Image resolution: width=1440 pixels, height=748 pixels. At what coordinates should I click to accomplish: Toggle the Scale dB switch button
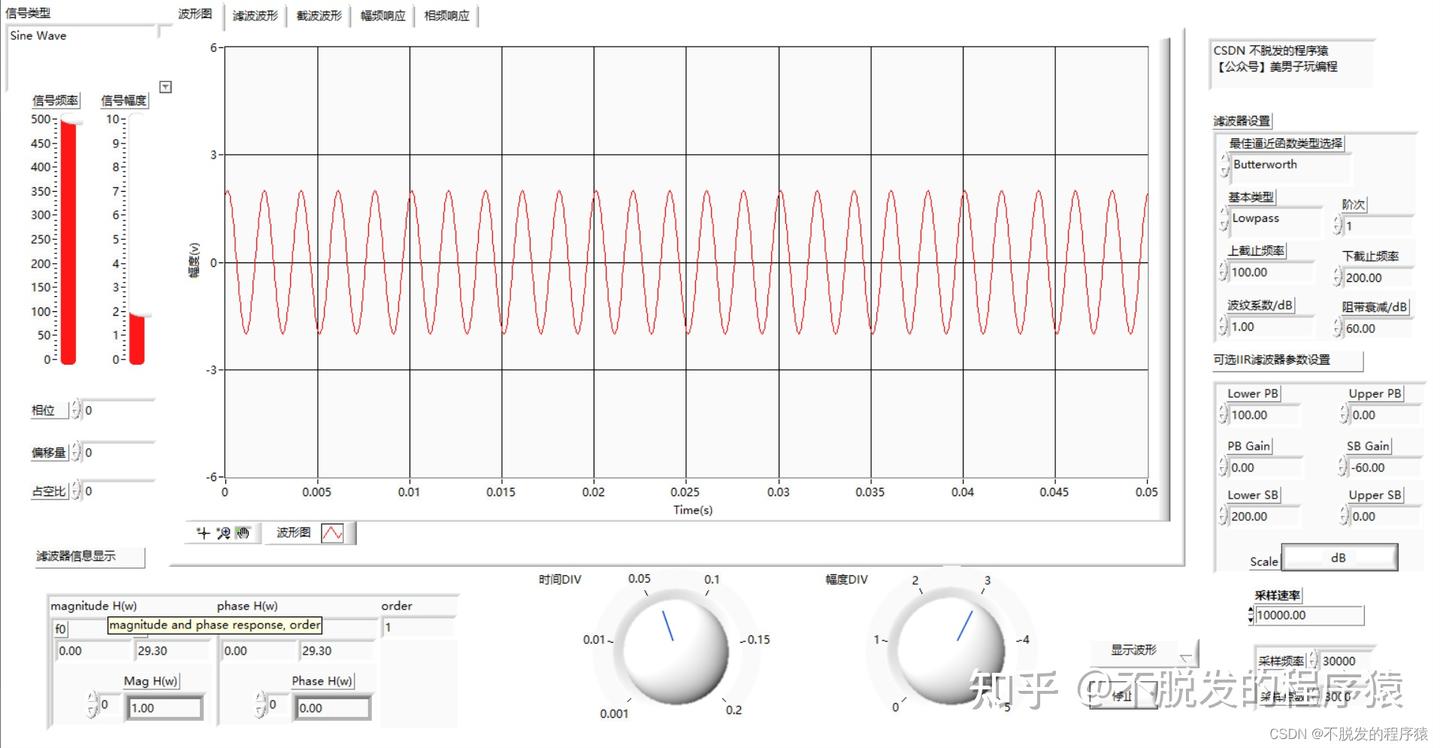1339,557
